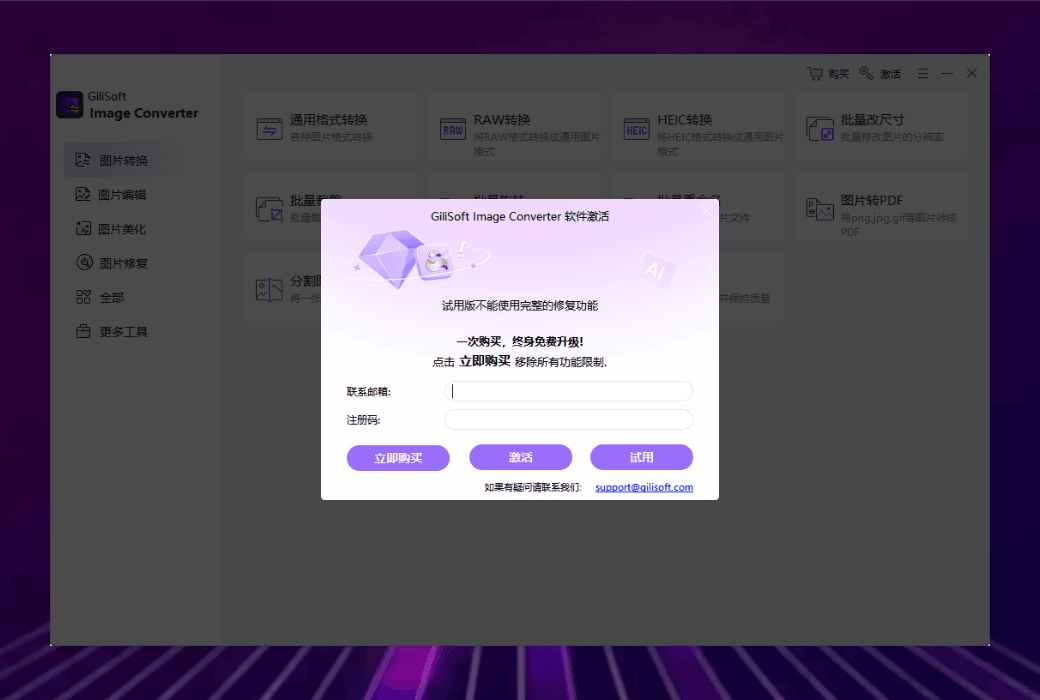
Task: Click the shopping cart 购买 icon
Action: (x=814, y=73)
